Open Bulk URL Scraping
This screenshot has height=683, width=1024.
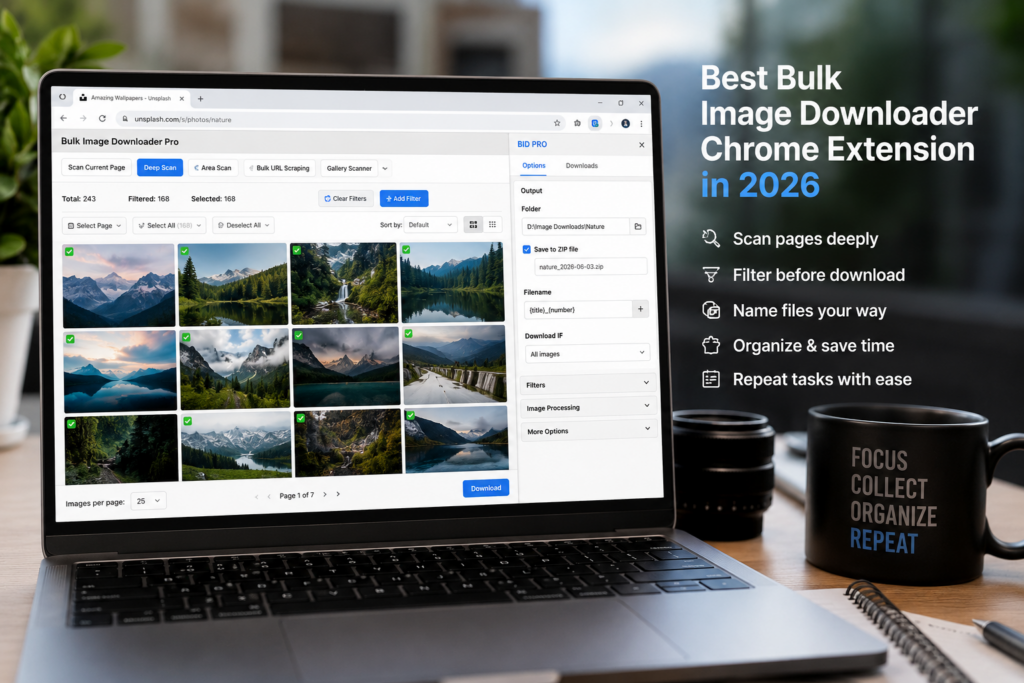pos(280,168)
